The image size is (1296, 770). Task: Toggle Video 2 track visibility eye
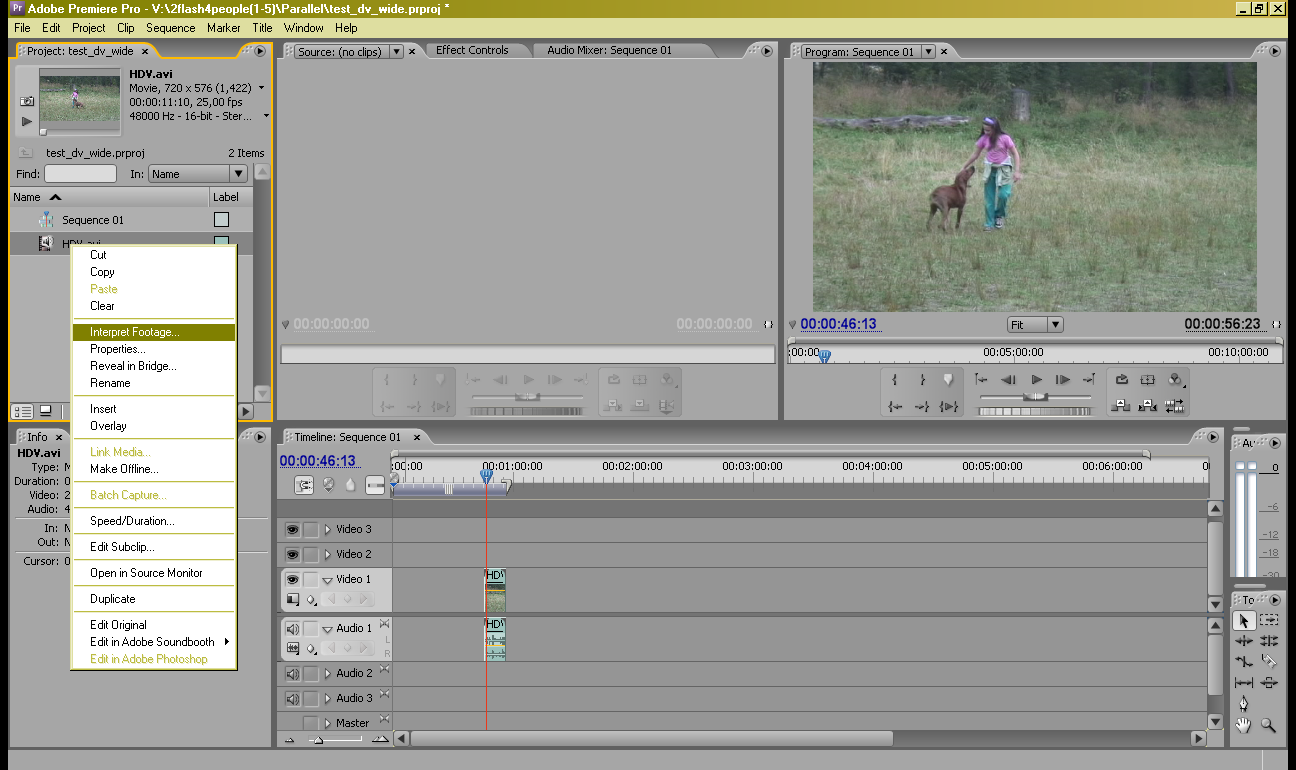tap(293, 554)
